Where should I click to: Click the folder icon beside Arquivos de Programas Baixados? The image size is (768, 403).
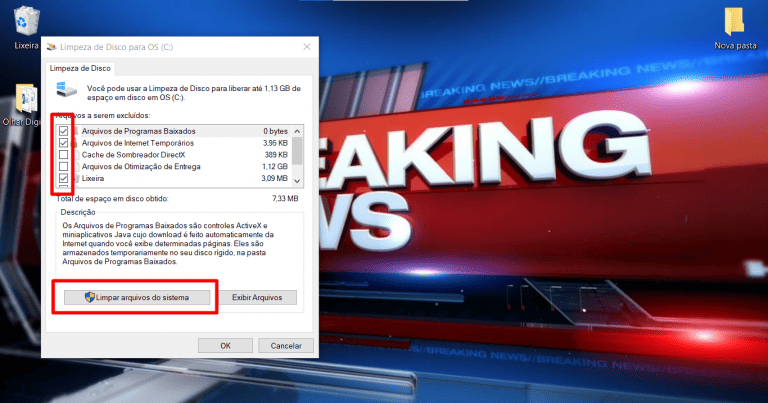pyautogui.click(x=75, y=131)
